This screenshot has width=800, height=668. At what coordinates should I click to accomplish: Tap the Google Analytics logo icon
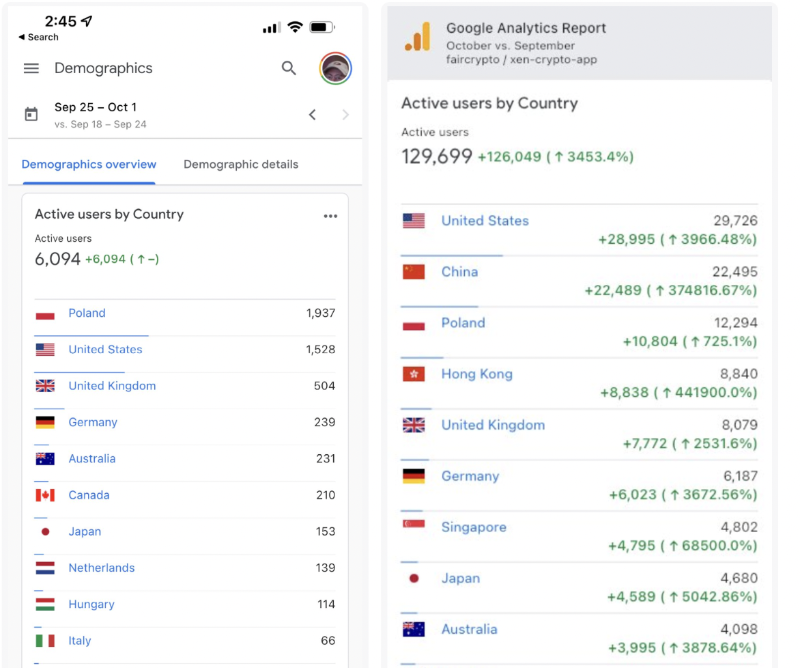coord(417,37)
